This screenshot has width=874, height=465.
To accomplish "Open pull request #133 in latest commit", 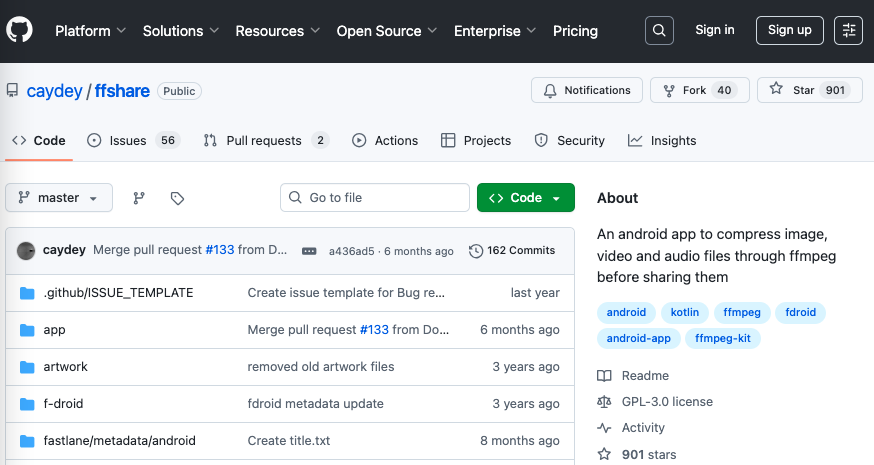I will point(220,250).
